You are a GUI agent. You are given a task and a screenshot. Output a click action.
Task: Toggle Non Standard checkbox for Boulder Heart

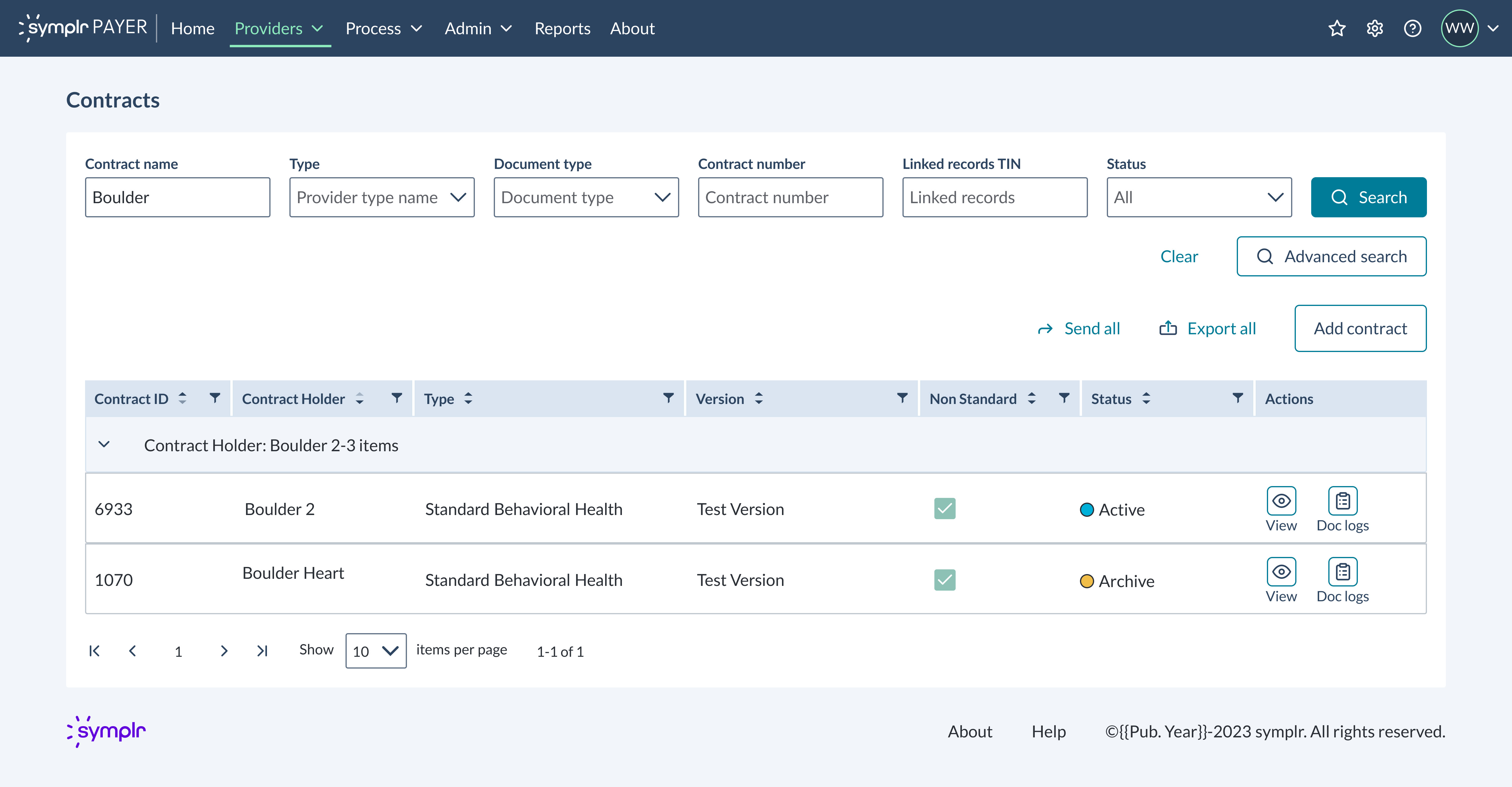click(x=944, y=580)
